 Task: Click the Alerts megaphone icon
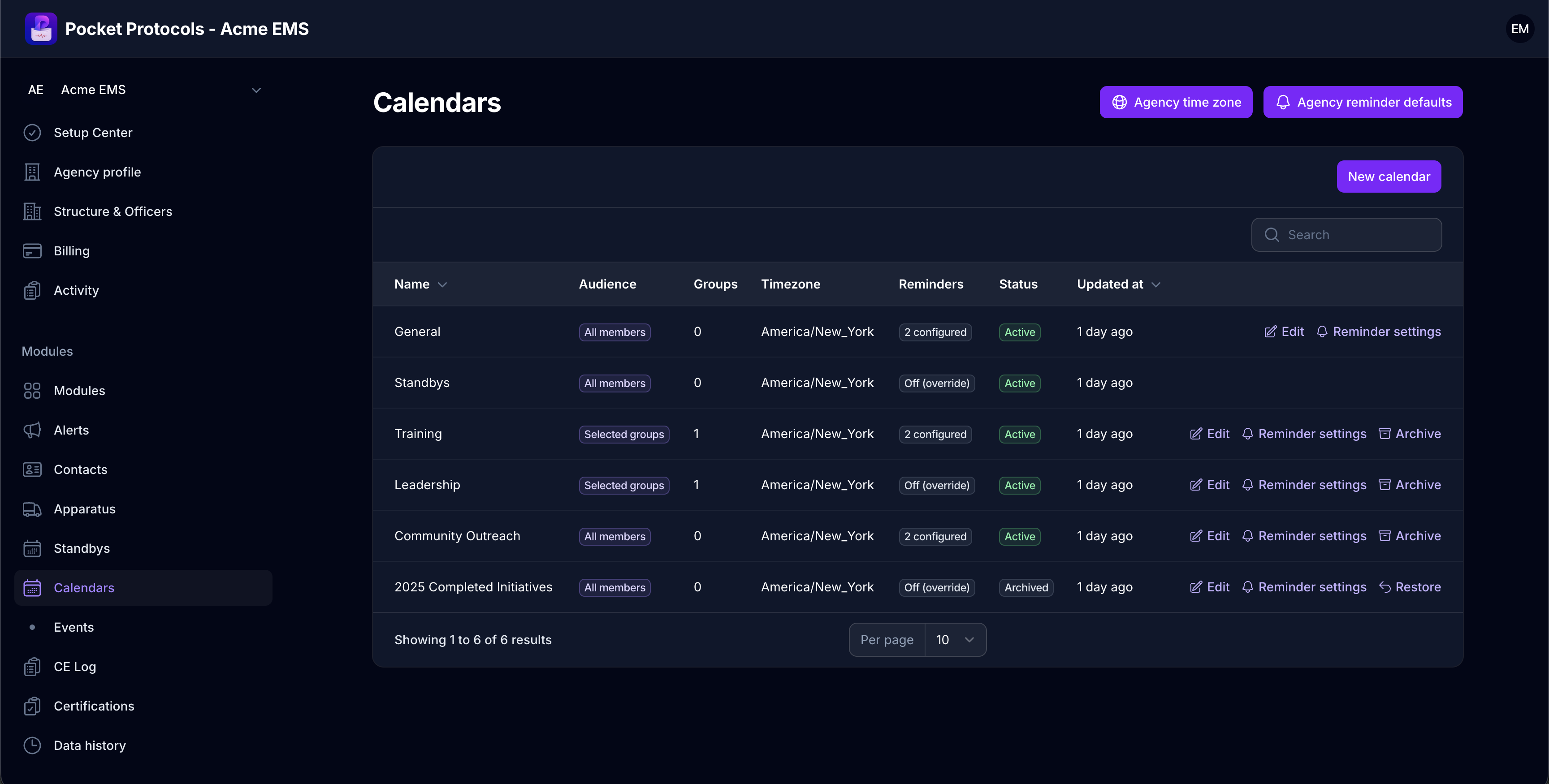[32, 430]
